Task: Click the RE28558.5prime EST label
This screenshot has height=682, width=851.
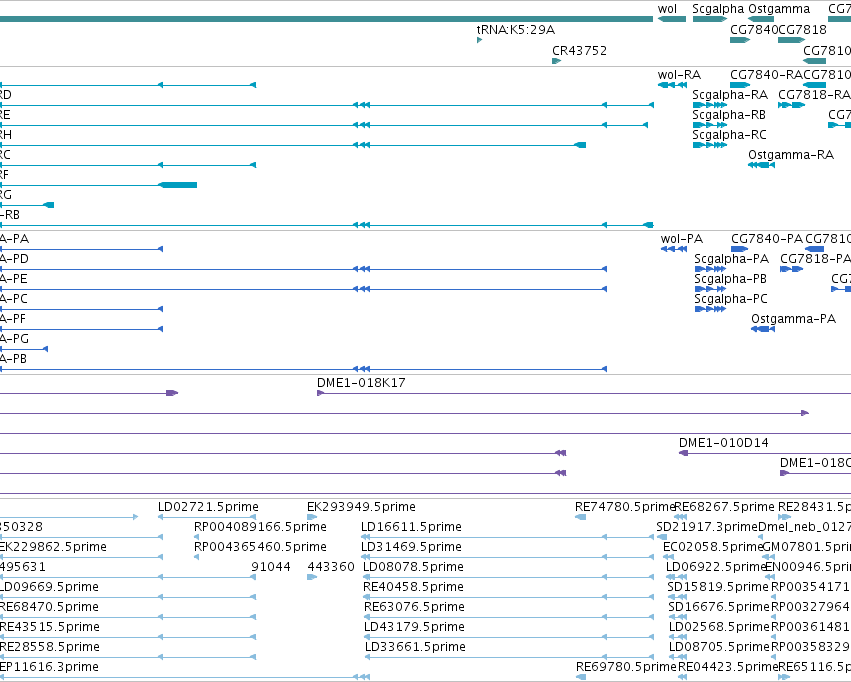Action: tap(50, 648)
